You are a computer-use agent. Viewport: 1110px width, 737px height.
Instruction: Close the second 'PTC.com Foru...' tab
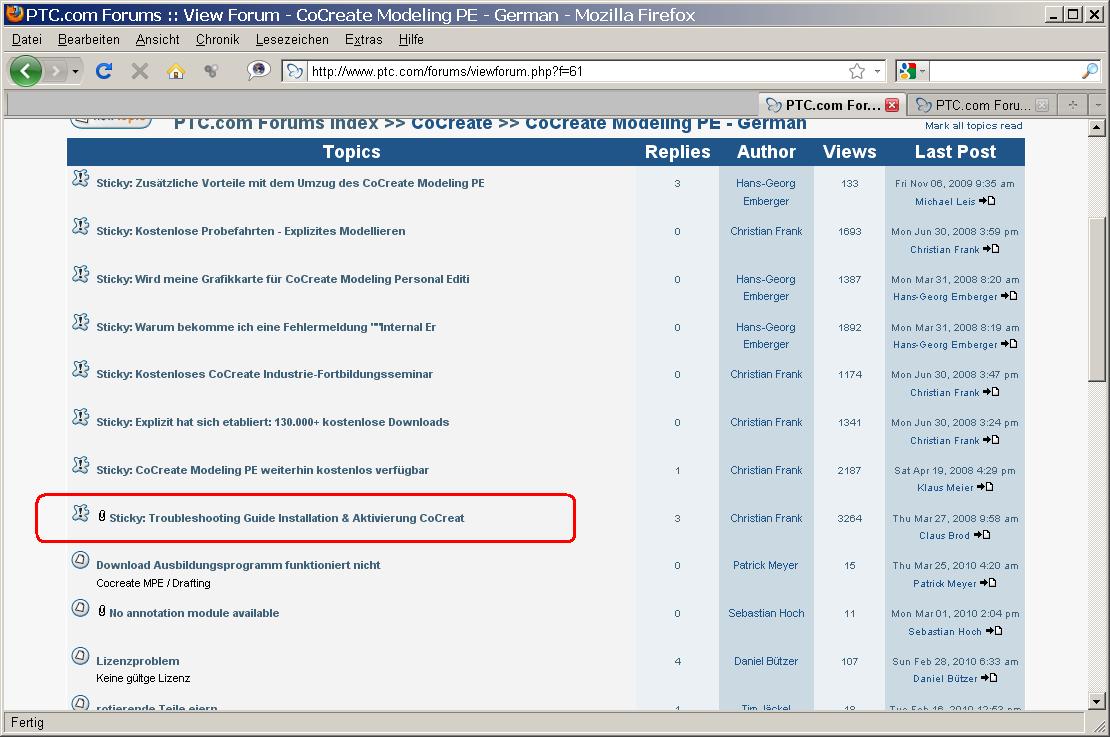[1042, 105]
